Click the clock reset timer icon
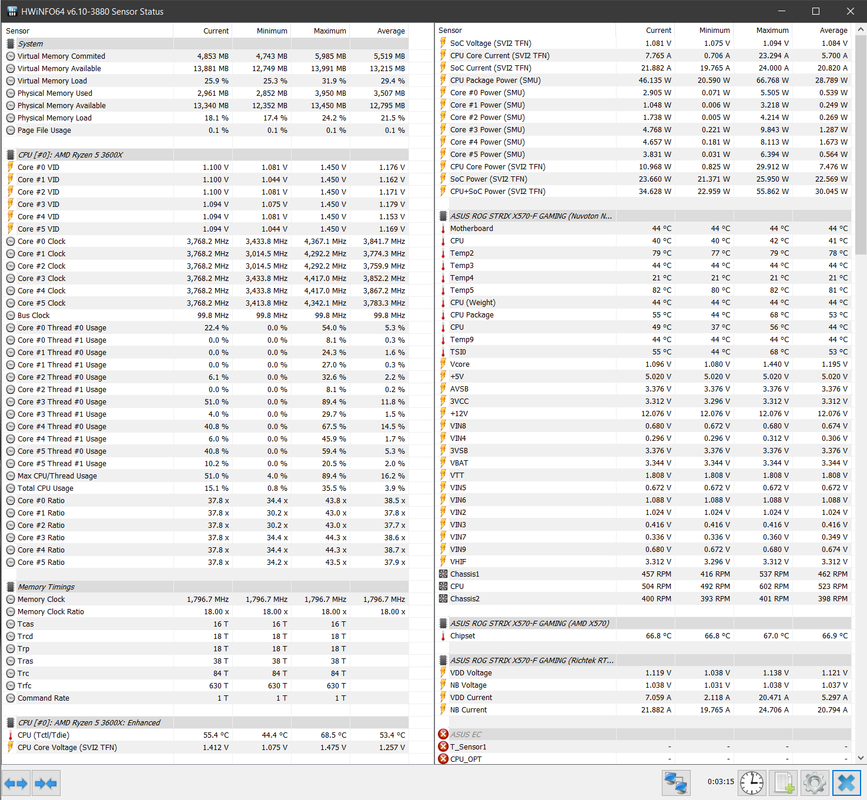The width and height of the screenshot is (867, 800). tap(752, 783)
